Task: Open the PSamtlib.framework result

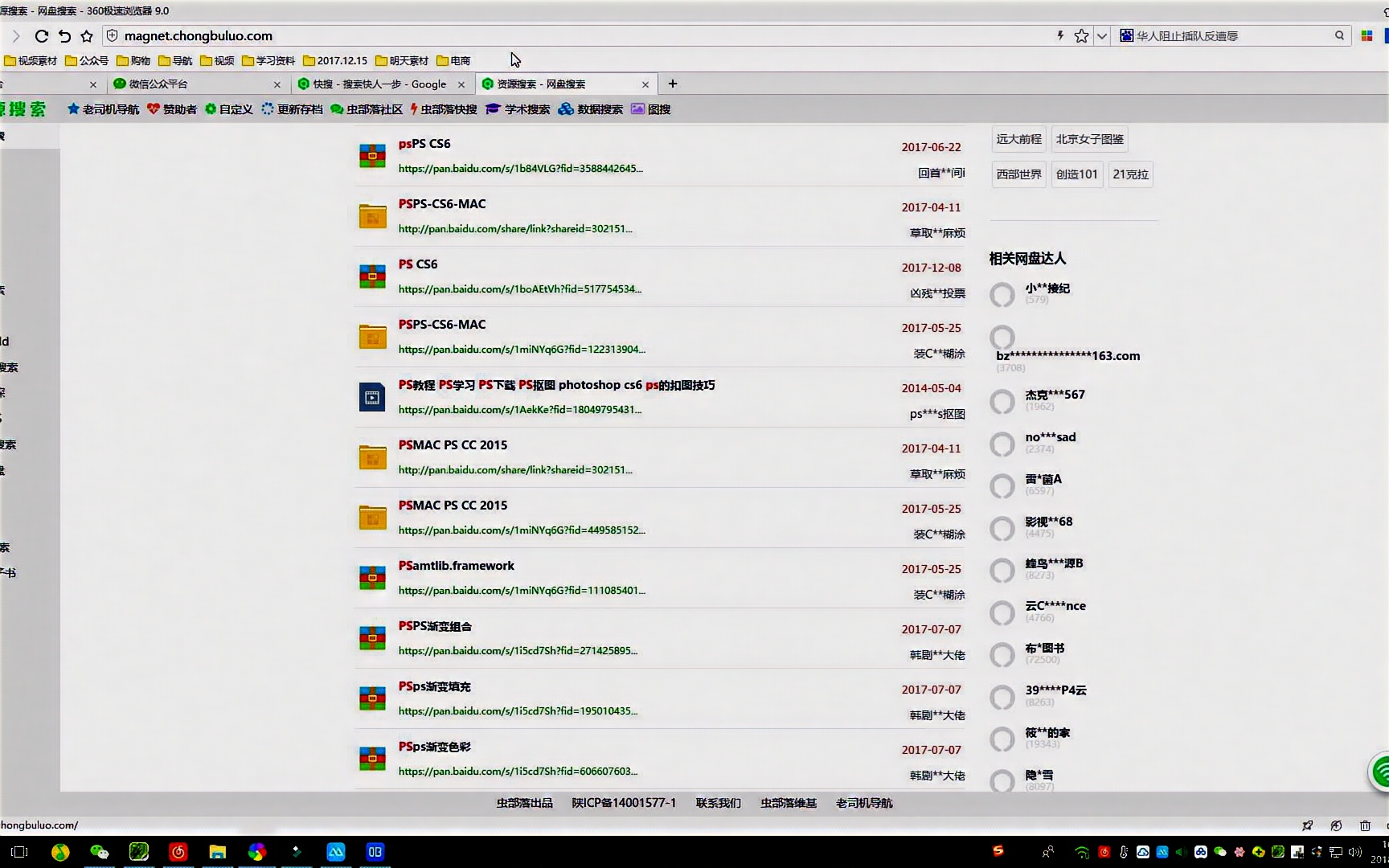Action: tap(456, 566)
